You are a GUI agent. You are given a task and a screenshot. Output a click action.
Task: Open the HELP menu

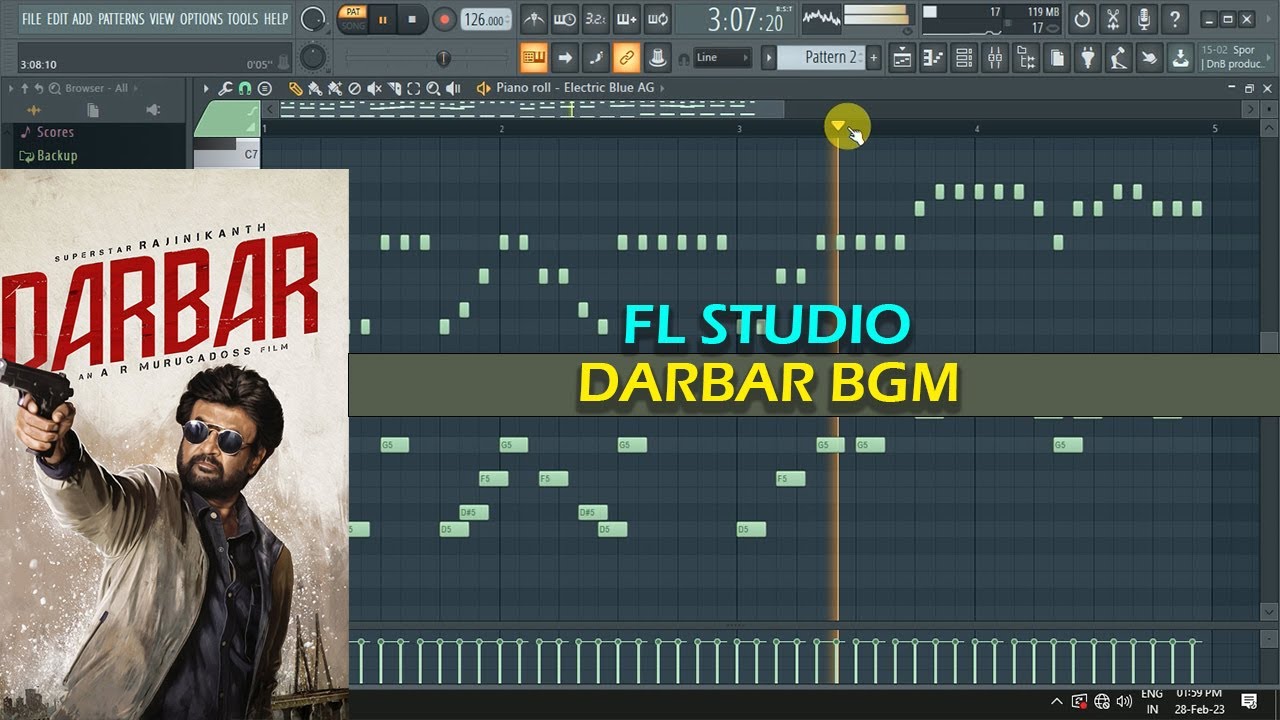click(276, 19)
